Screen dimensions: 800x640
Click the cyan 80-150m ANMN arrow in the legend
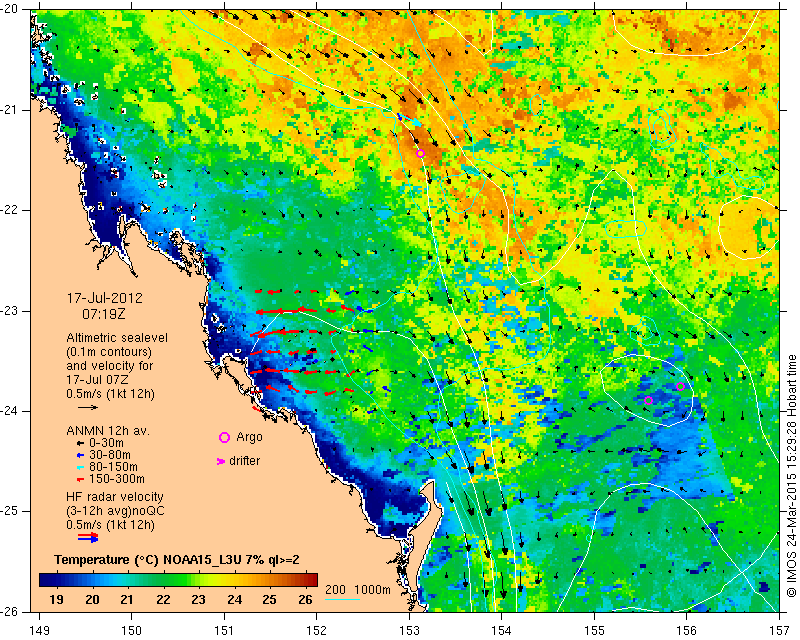(80, 467)
